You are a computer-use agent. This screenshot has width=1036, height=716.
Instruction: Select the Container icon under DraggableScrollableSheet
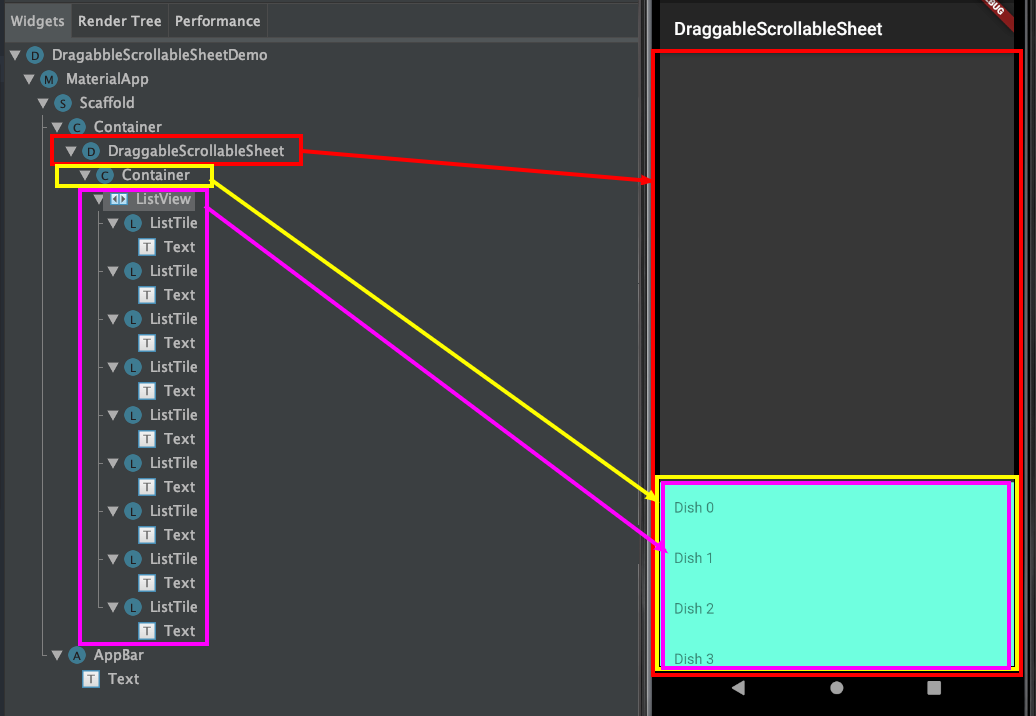click(105, 174)
